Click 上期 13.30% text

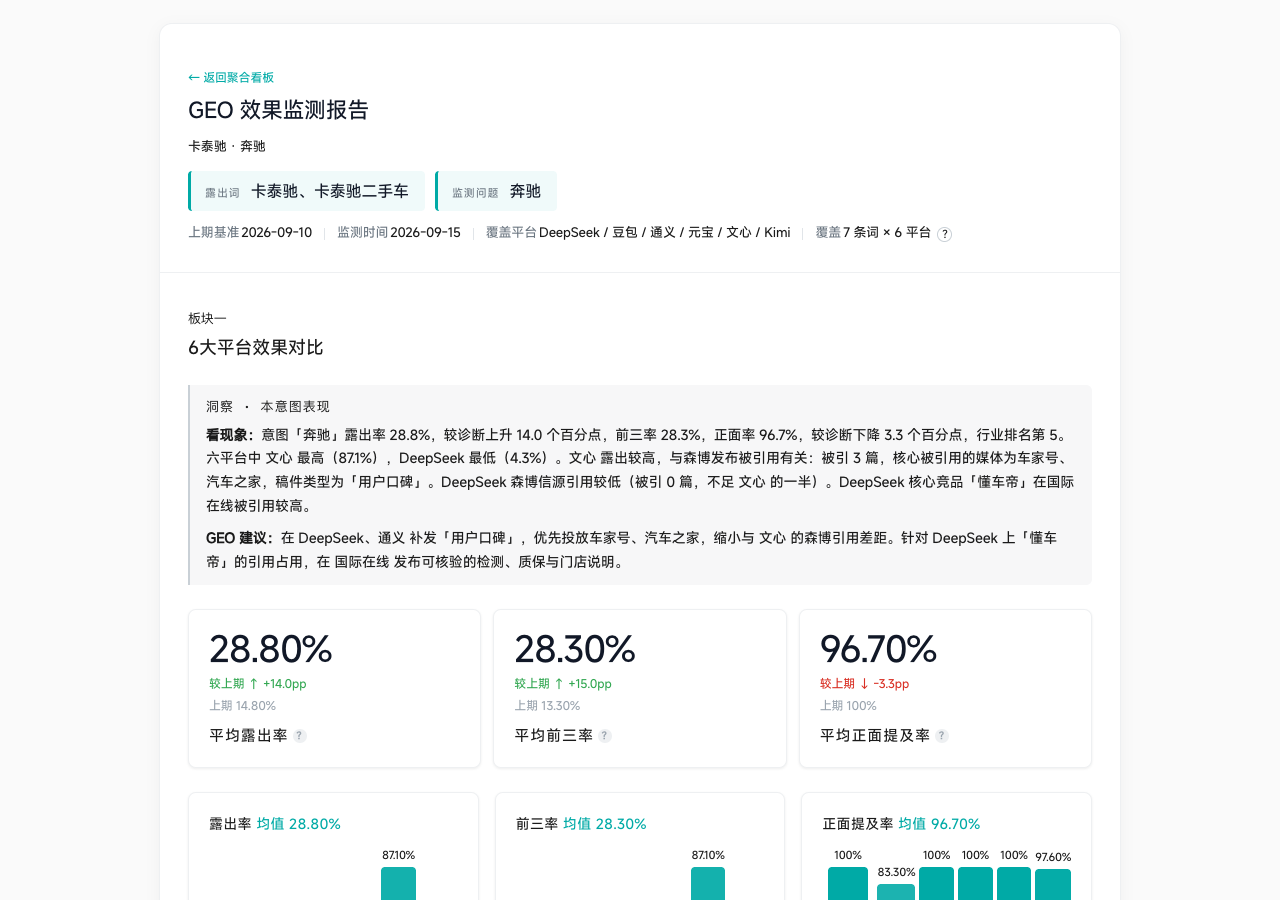(x=547, y=706)
